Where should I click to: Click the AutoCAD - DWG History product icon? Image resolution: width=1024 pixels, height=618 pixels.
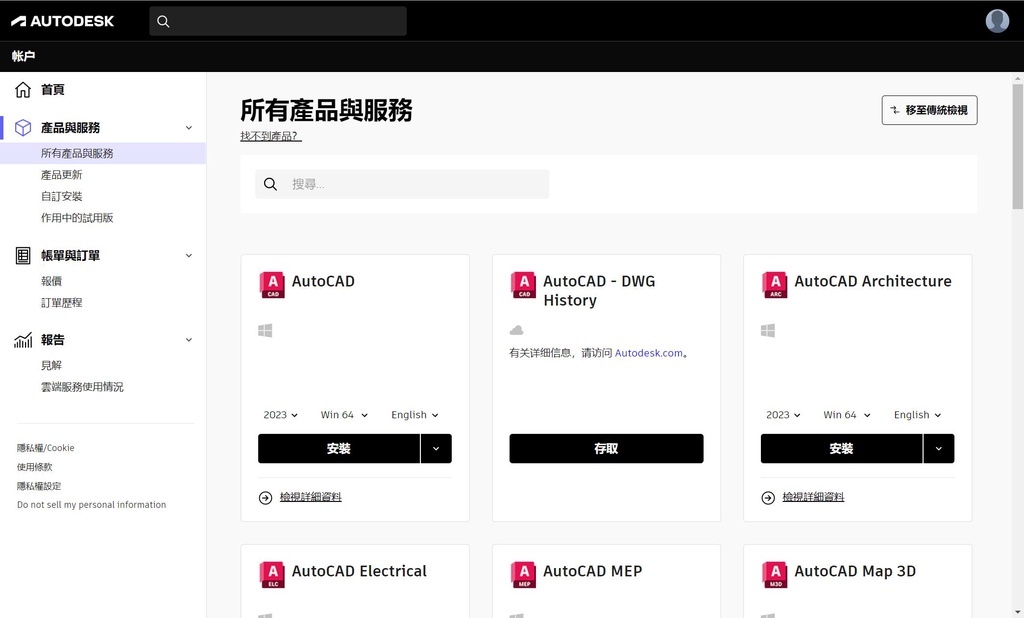pos(523,285)
